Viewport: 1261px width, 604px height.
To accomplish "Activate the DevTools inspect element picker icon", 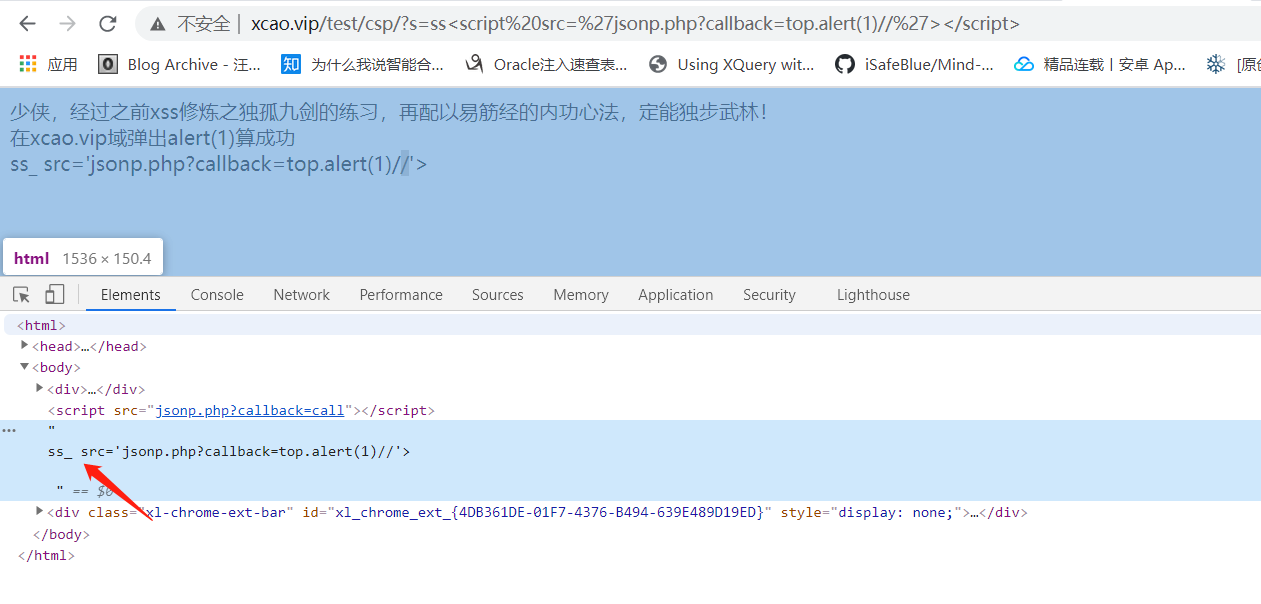I will pos(21,294).
